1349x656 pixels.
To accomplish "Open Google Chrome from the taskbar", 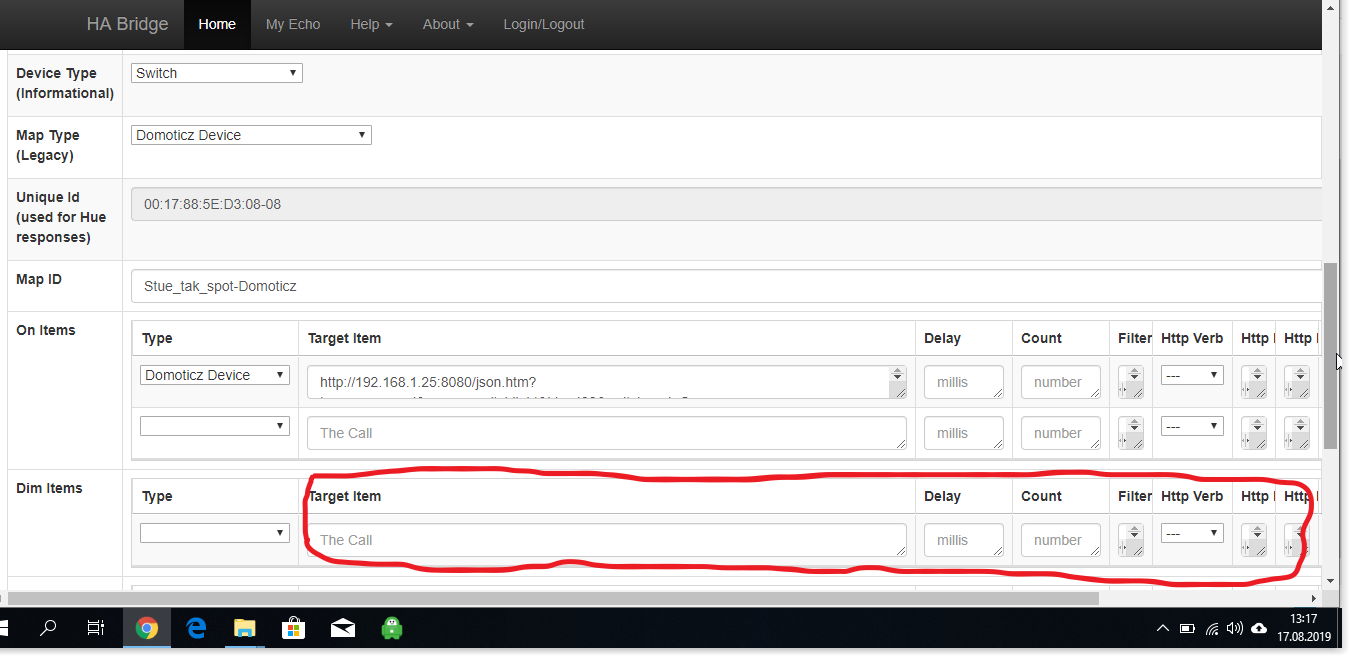I will click(147, 629).
